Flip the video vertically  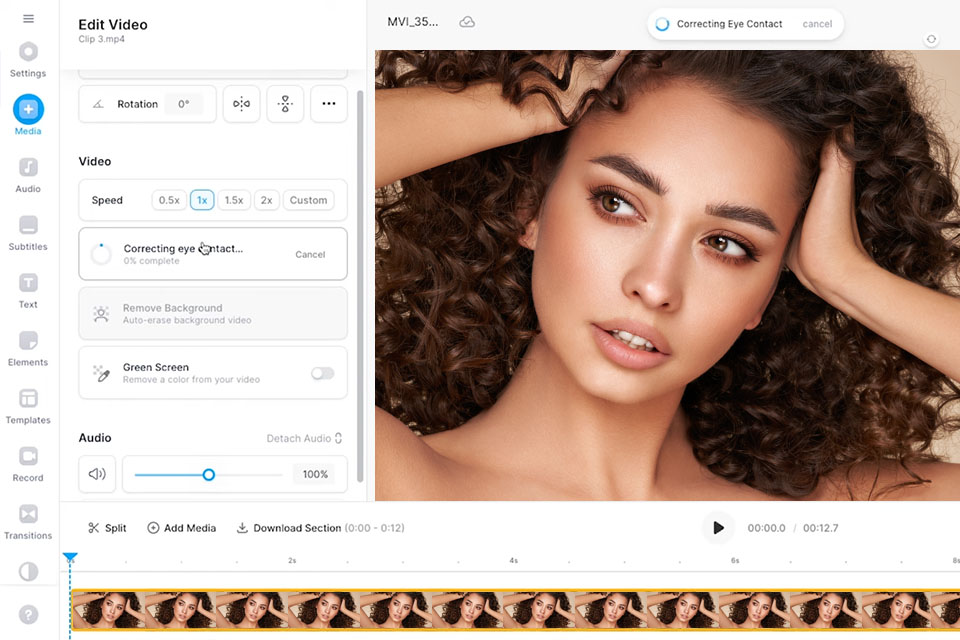click(285, 104)
